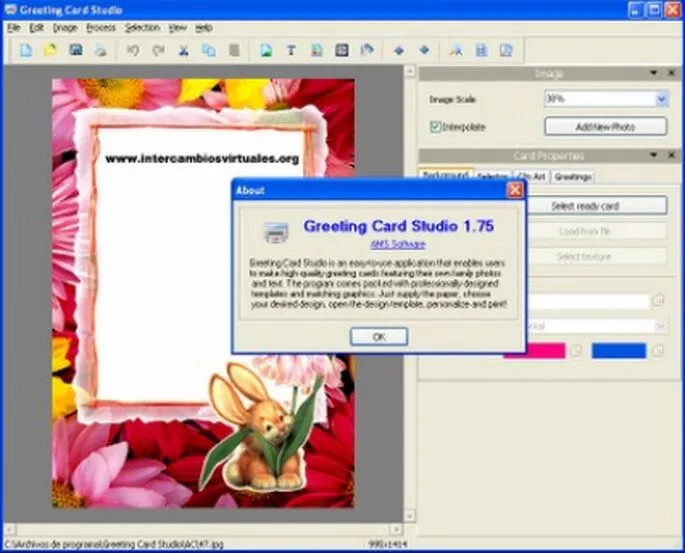Click the Cut scissors toolbar icon

[x=183, y=50]
